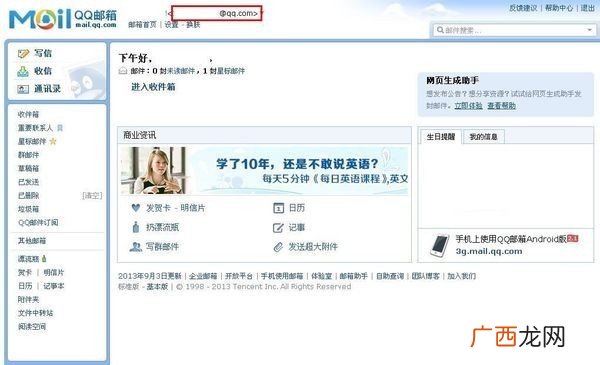
Task: Click [清空] next to 已删除
Action: click(92, 196)
